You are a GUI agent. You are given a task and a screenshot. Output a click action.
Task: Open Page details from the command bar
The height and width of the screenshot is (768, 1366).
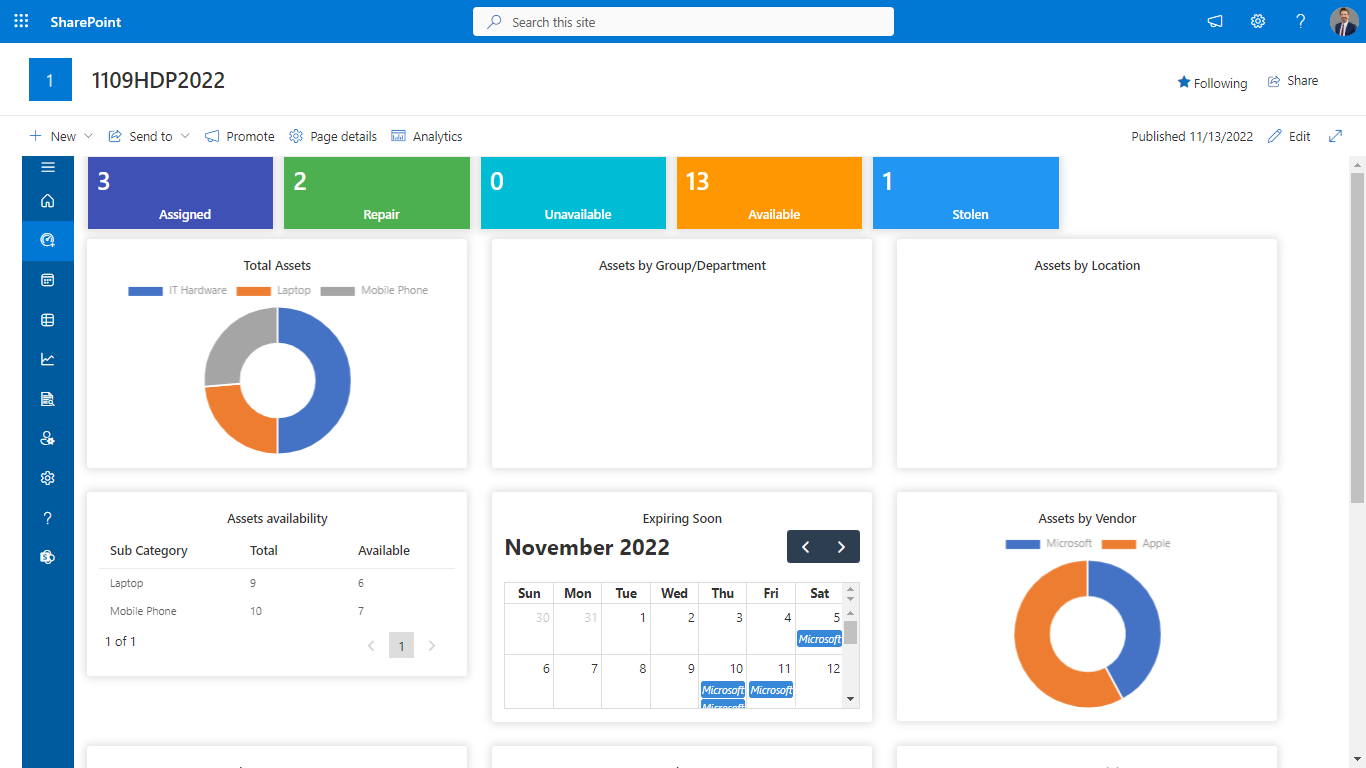click(332, 136)
